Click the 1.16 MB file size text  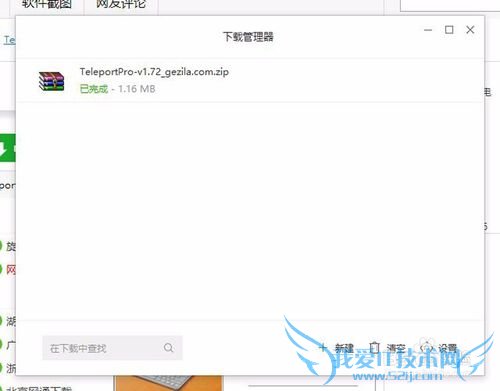137,89
